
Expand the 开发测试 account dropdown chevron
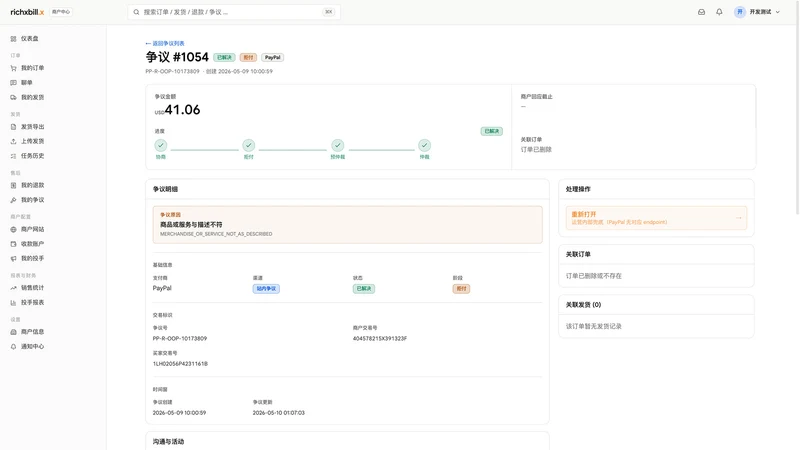point(778,12)
